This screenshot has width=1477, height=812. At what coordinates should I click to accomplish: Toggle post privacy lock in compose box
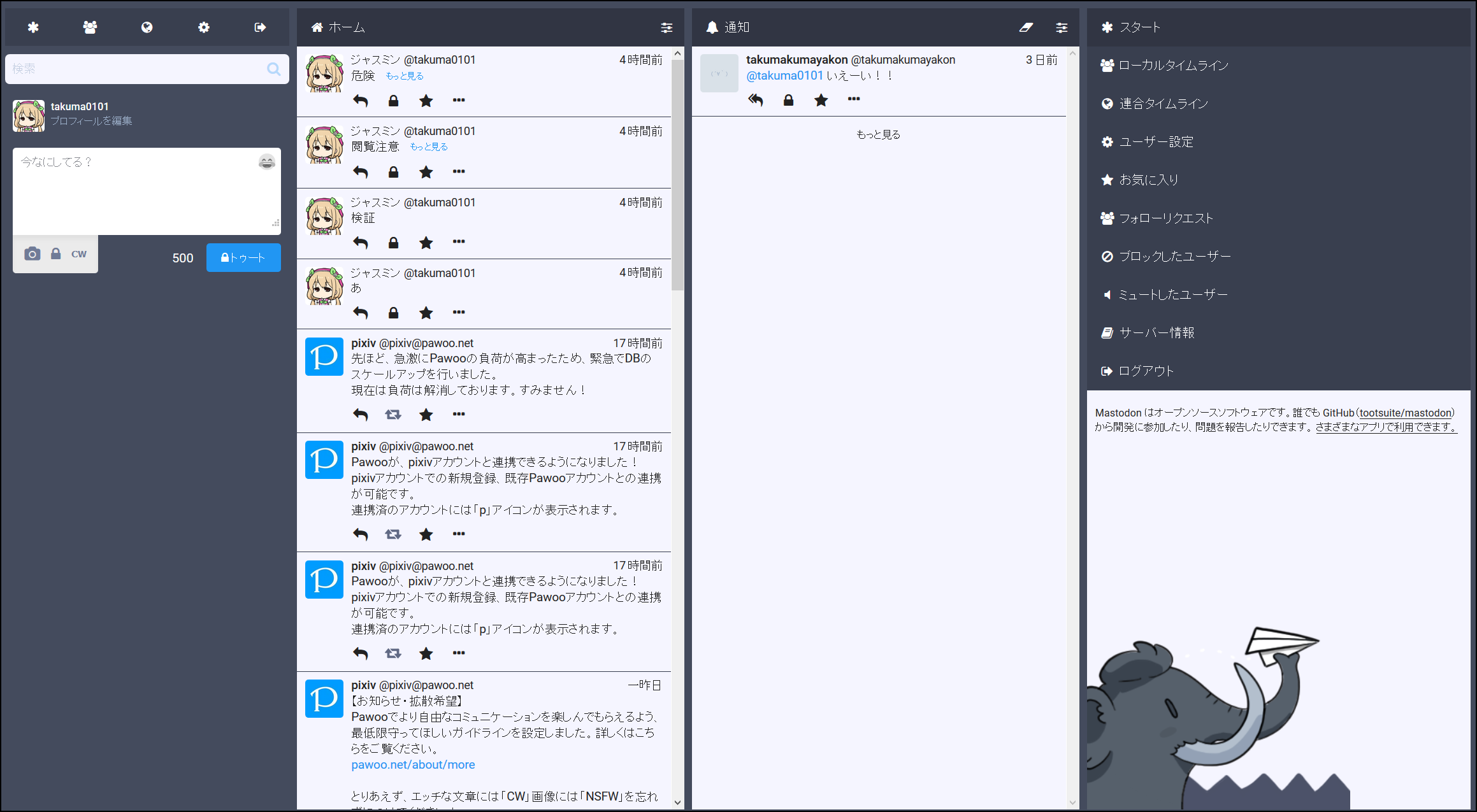(x=56, y=254)
